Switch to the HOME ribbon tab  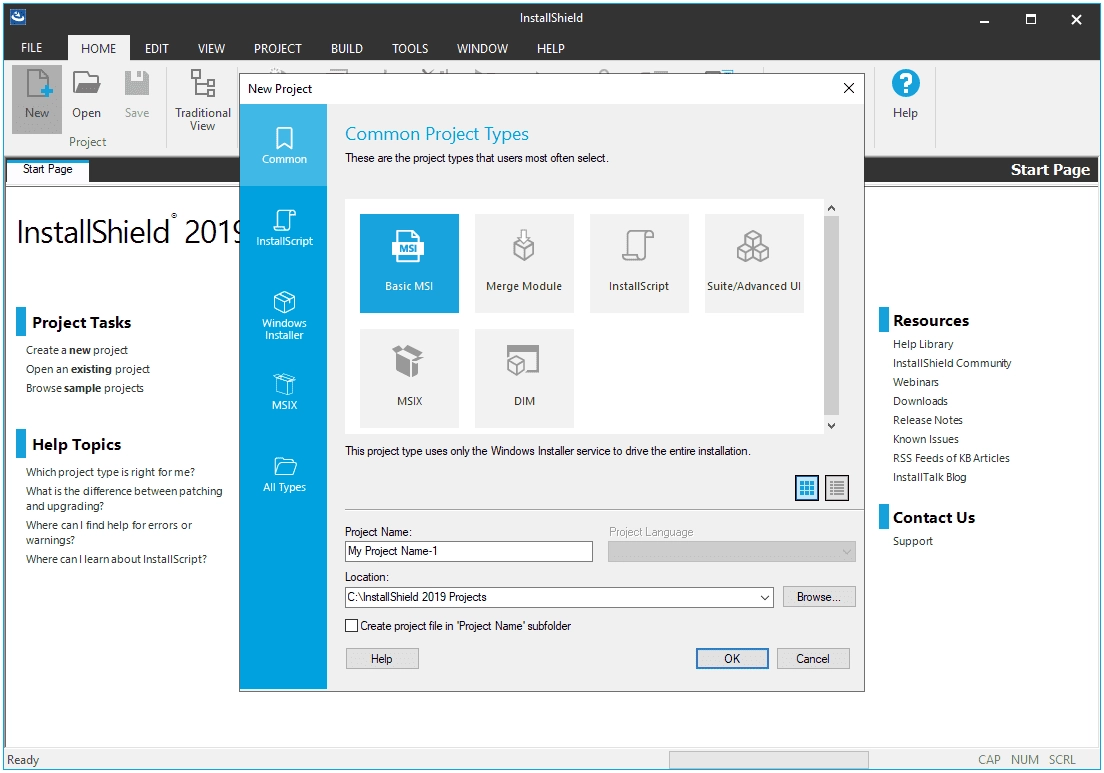point(99,48)
